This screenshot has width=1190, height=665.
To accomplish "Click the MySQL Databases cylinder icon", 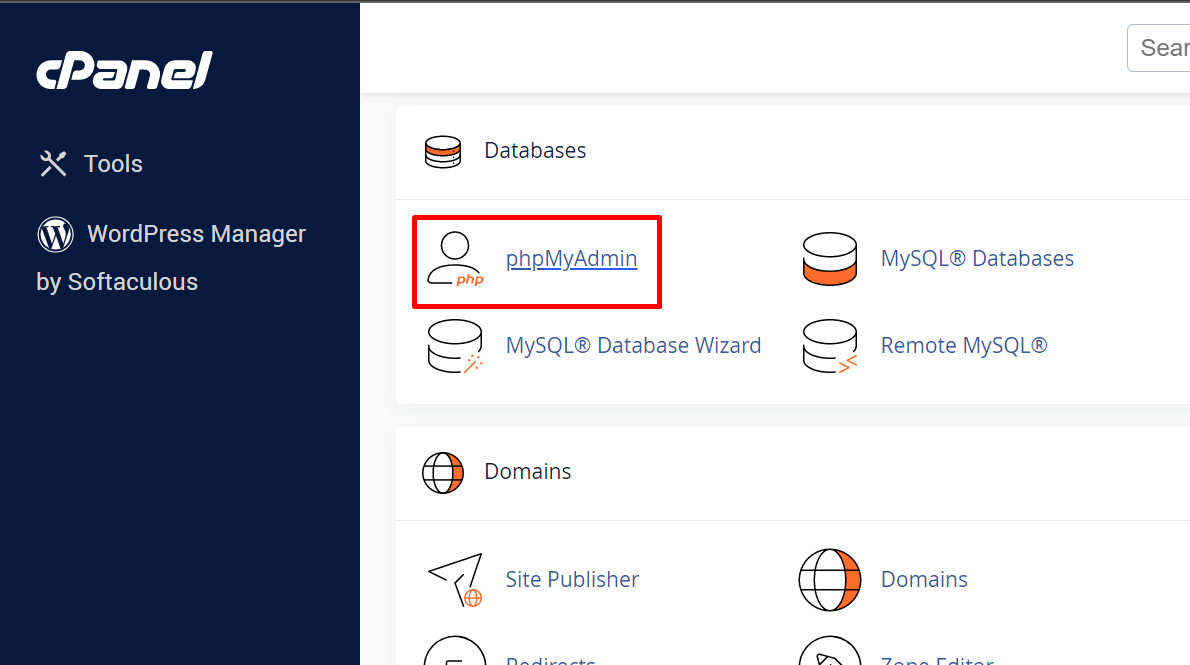I will click(x=830, y=259).
